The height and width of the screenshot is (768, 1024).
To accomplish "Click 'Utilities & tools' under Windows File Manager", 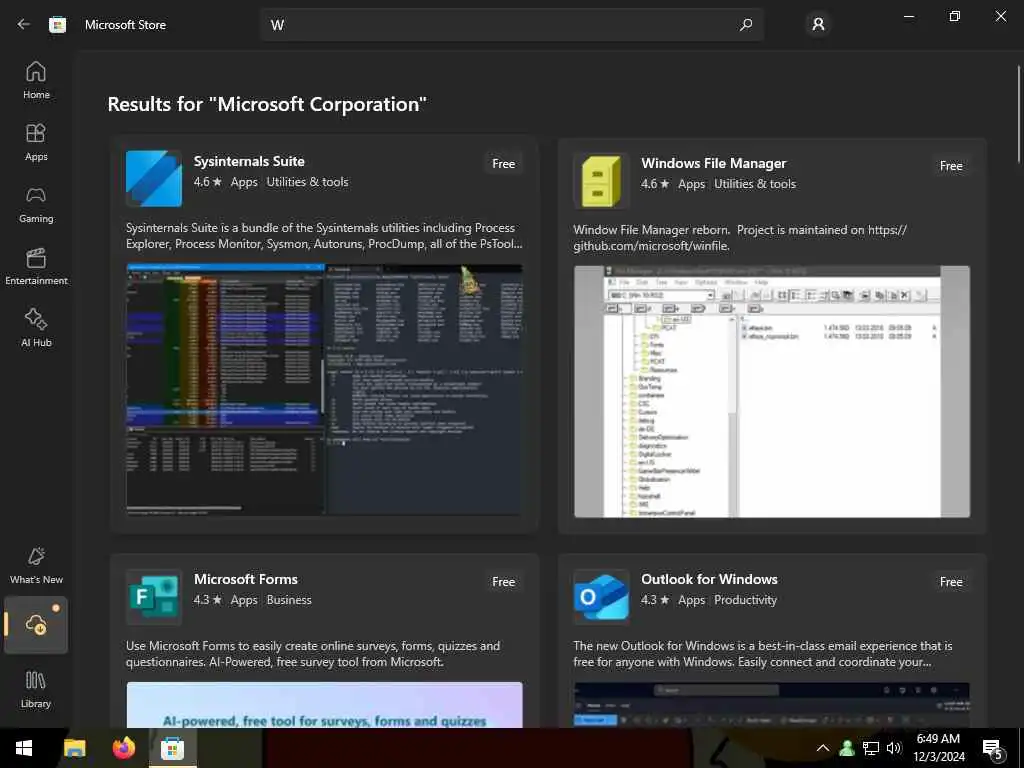I will click(755, 184).
